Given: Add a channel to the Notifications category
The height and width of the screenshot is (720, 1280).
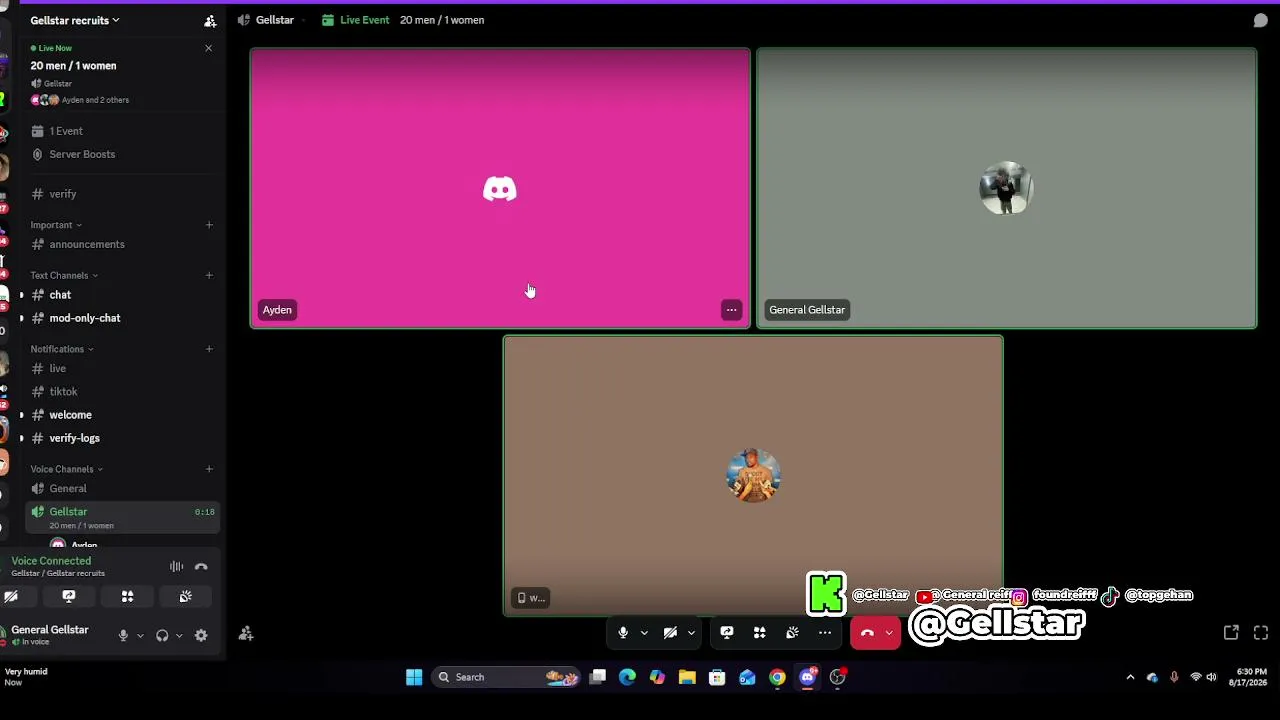Looking at the screenshot, I should coord(209,349).
